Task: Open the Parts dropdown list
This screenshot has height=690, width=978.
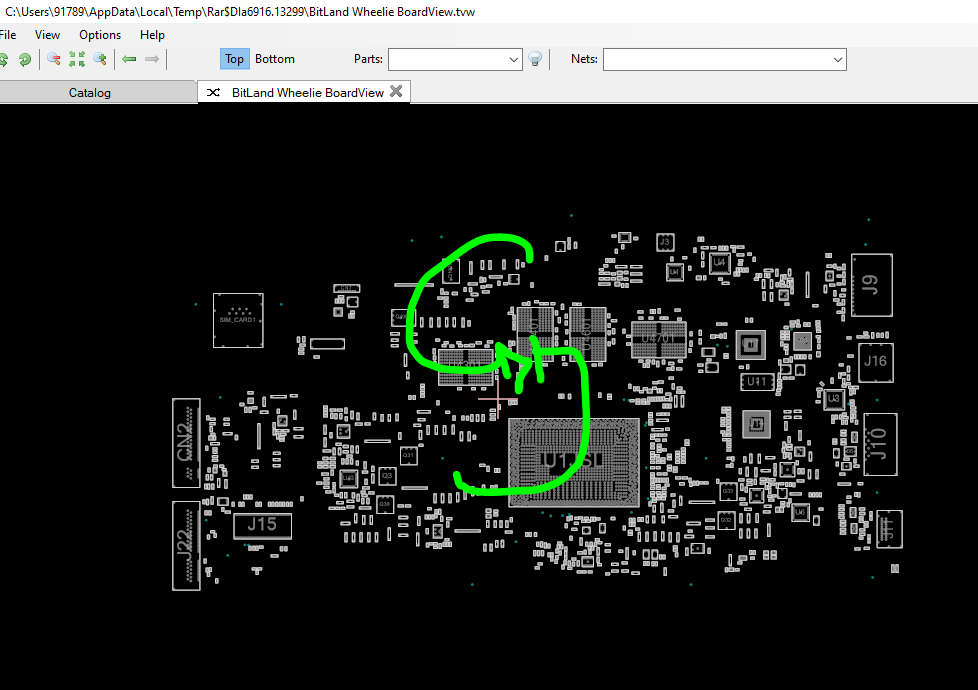Action: click(x=513, y=60)
